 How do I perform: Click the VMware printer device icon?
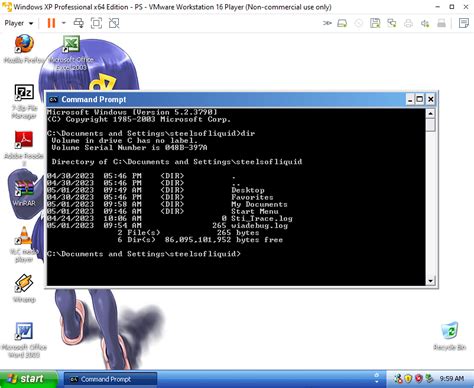pyautogui.click(x=408, y=23)
